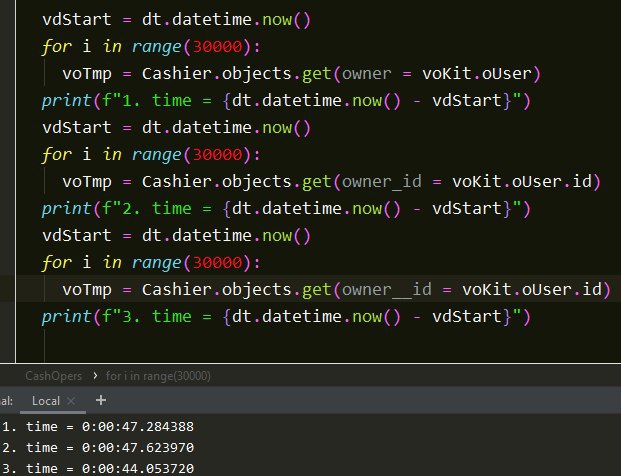Viewport: 621px width, 476px height.
Task: Add a new terminal session tab
Action: click(101, 400)
